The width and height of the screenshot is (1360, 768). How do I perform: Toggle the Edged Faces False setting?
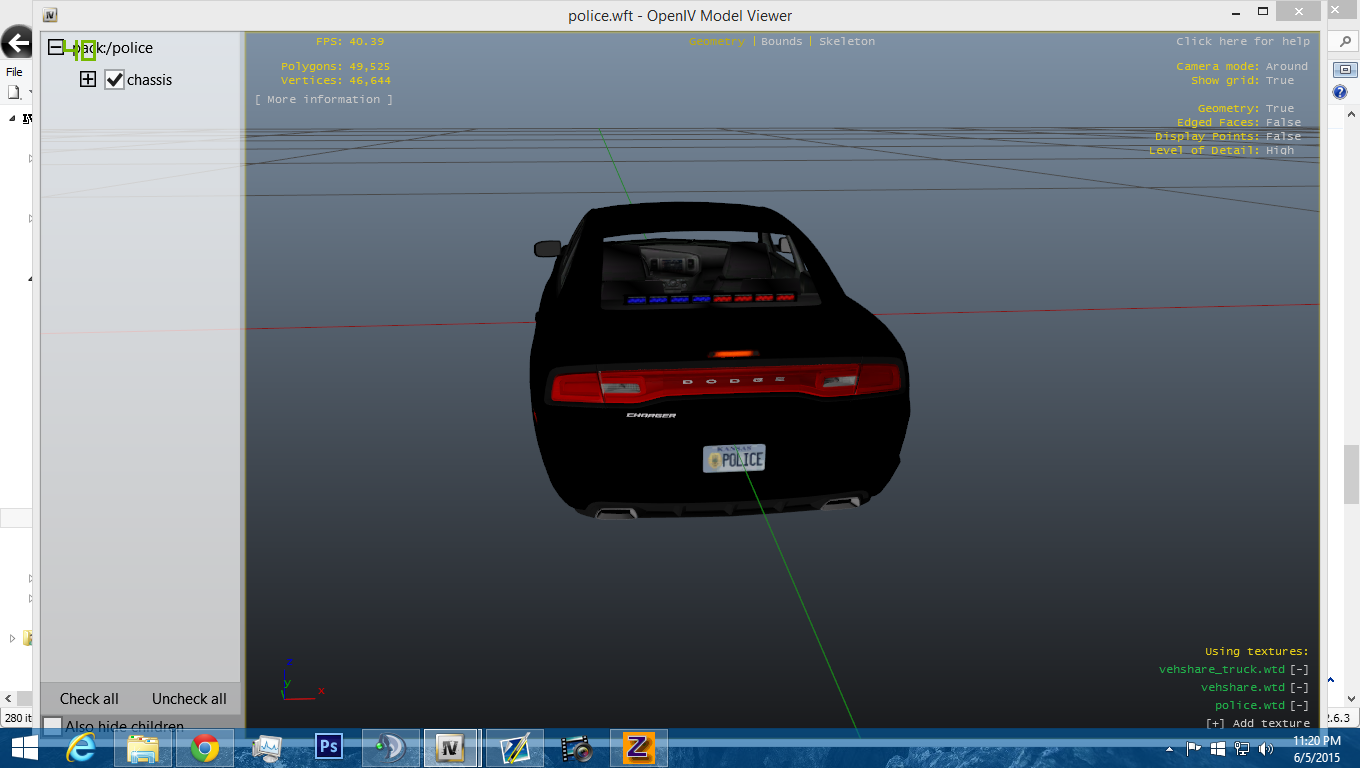tap(1284, 123)
